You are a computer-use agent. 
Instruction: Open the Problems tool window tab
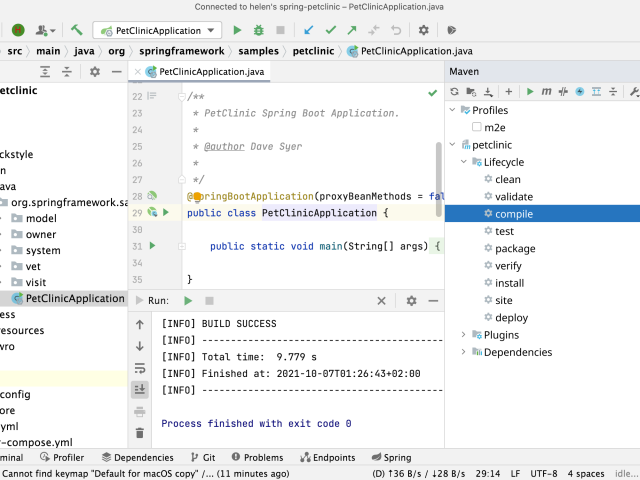[x=257, y=458]
